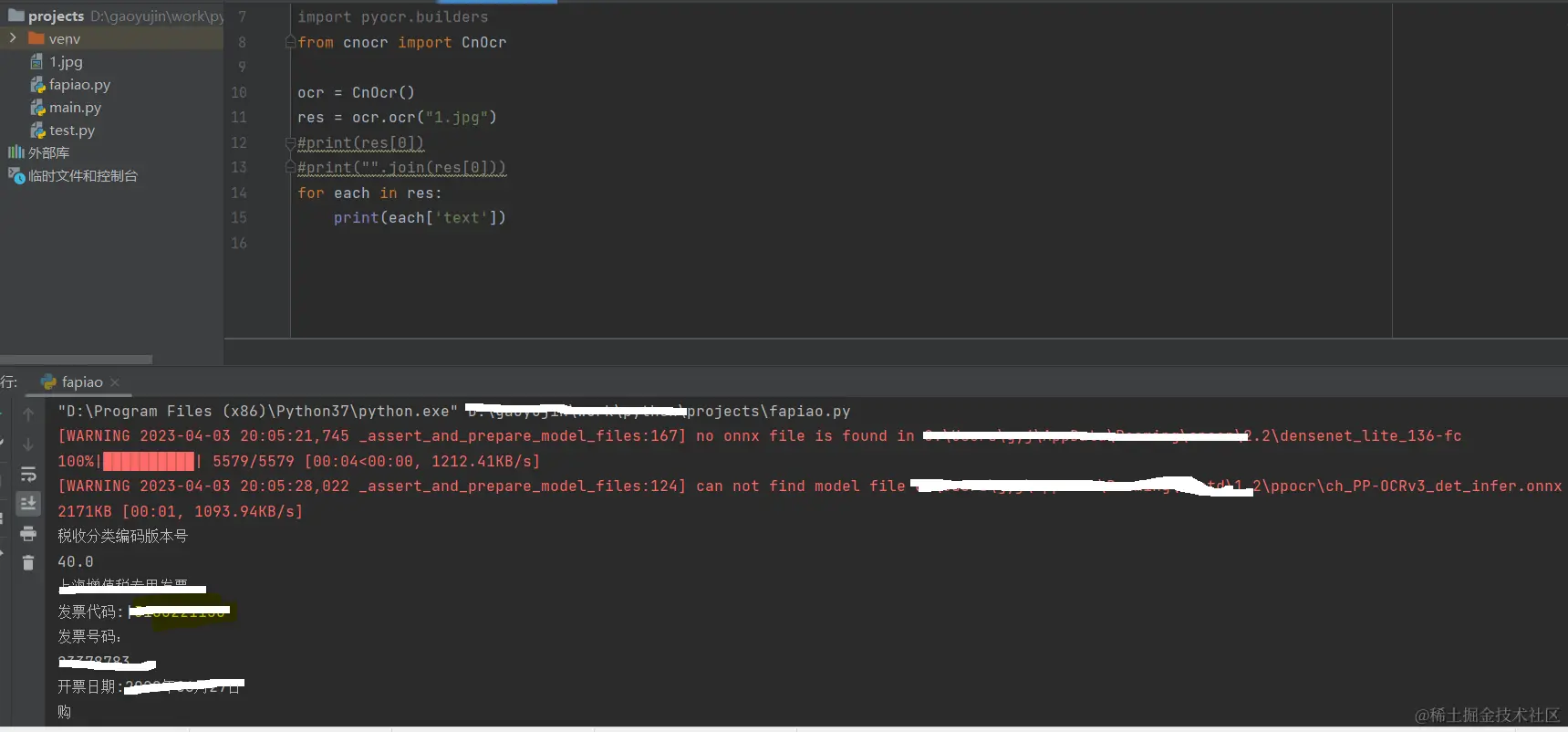Click the fapiao.py Python file icon

click(37, 85)
